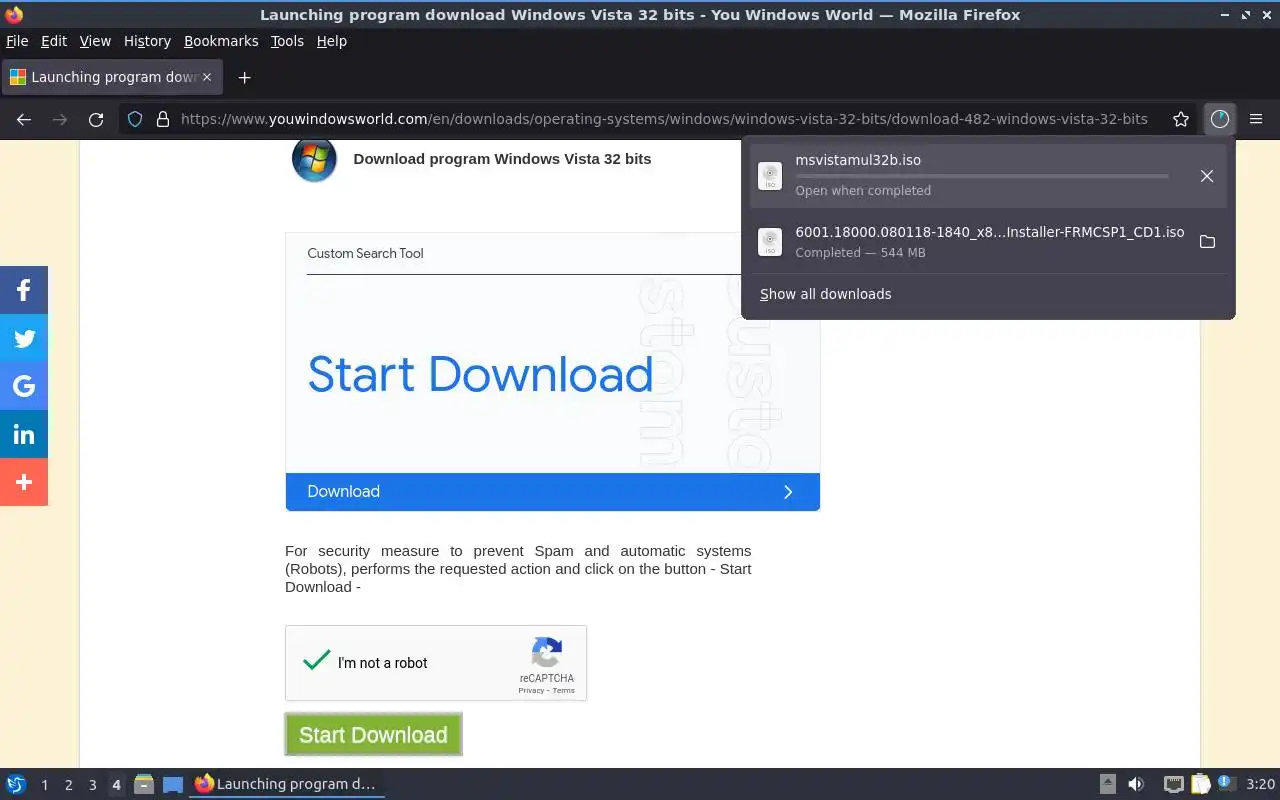Open the taskbar file manager icon
1280x800 pixels.
pyautogui.click(x=144, y=784)
